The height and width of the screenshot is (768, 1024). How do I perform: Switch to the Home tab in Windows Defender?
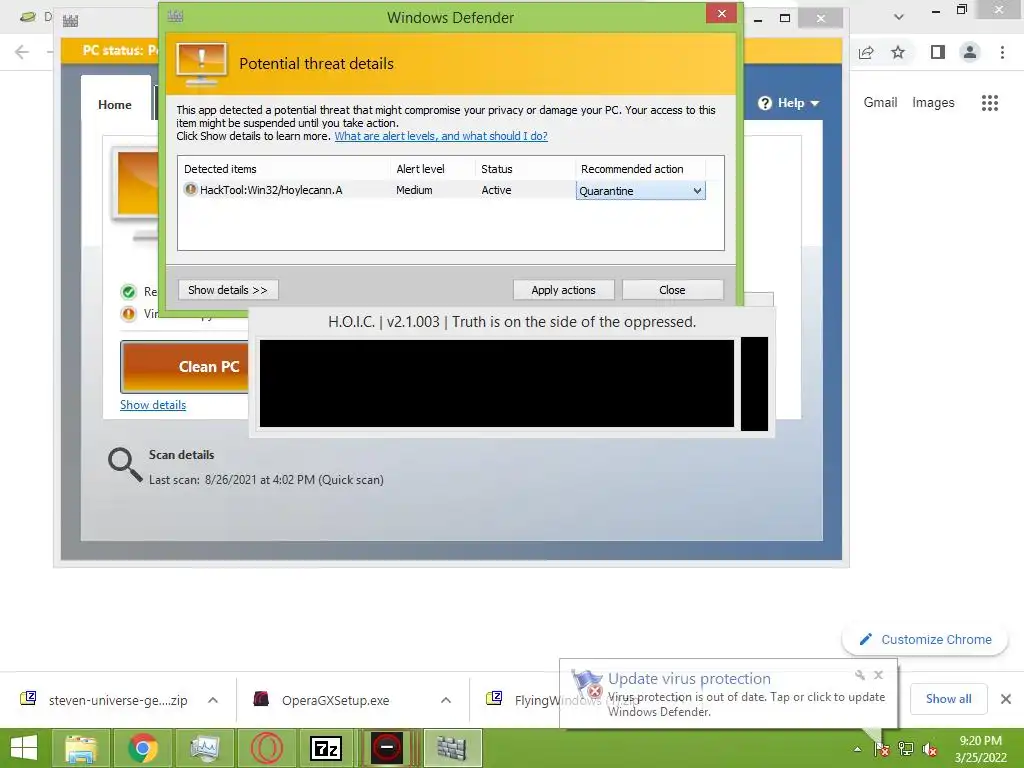tap(115, 104)
